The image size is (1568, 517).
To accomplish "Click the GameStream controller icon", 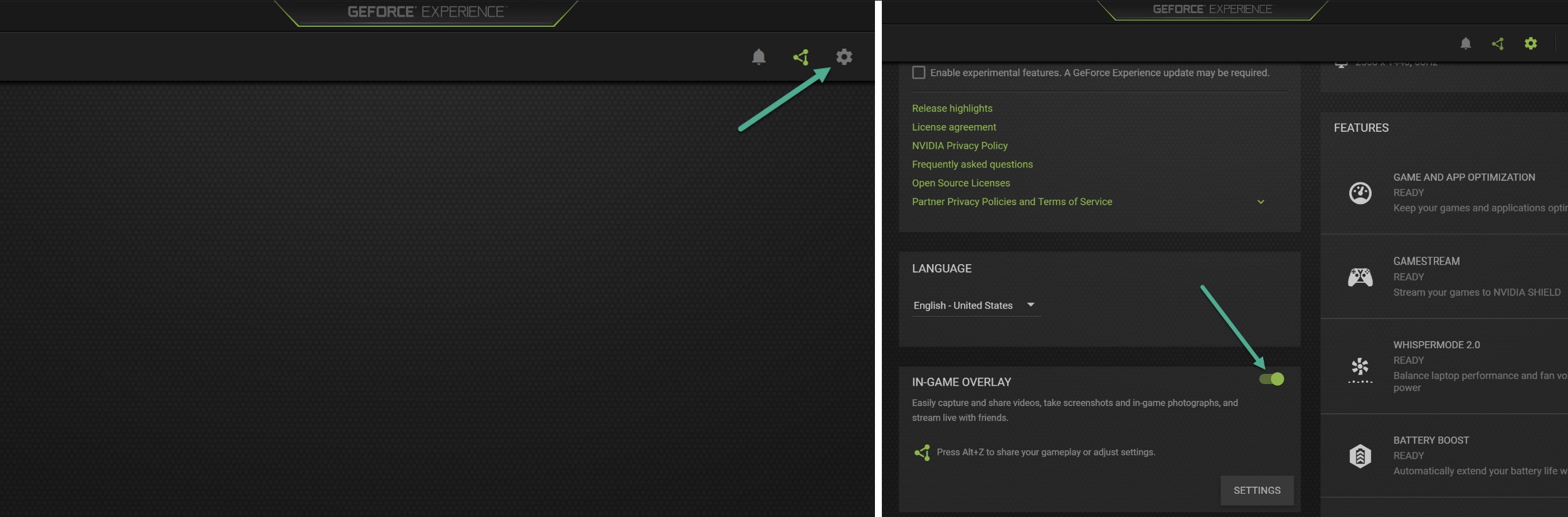I will [1360, 277].
